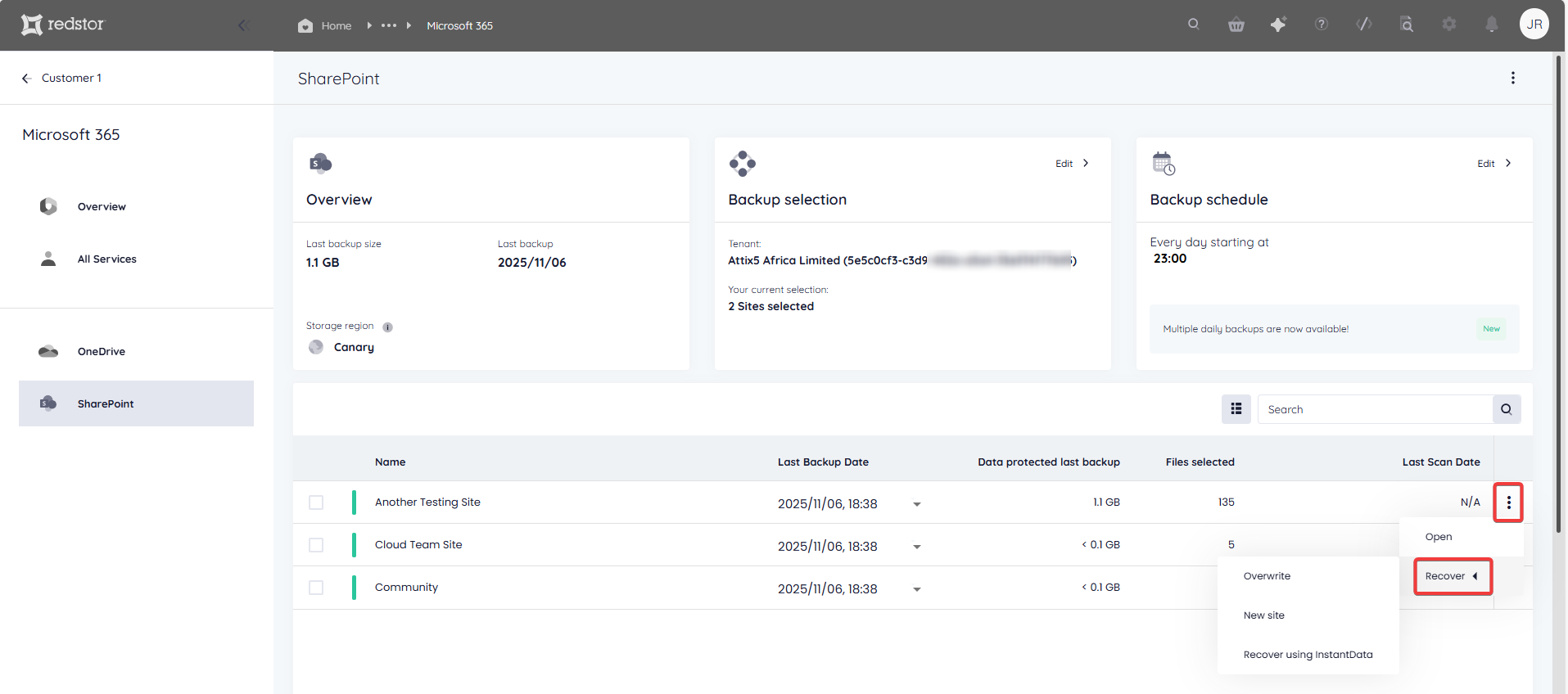The image size is (1568, 694).
Task: Click the 23:00 schedule time
Action: (x=1169, y=259)
